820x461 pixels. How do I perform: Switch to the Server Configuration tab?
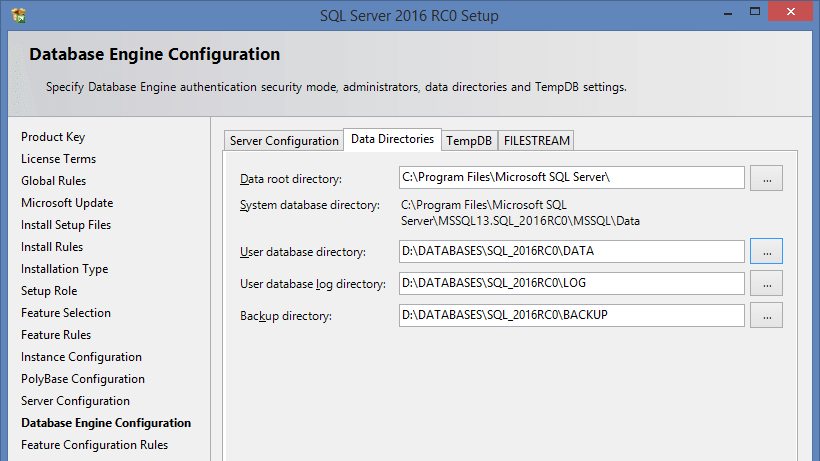click(x=284, y=141)
